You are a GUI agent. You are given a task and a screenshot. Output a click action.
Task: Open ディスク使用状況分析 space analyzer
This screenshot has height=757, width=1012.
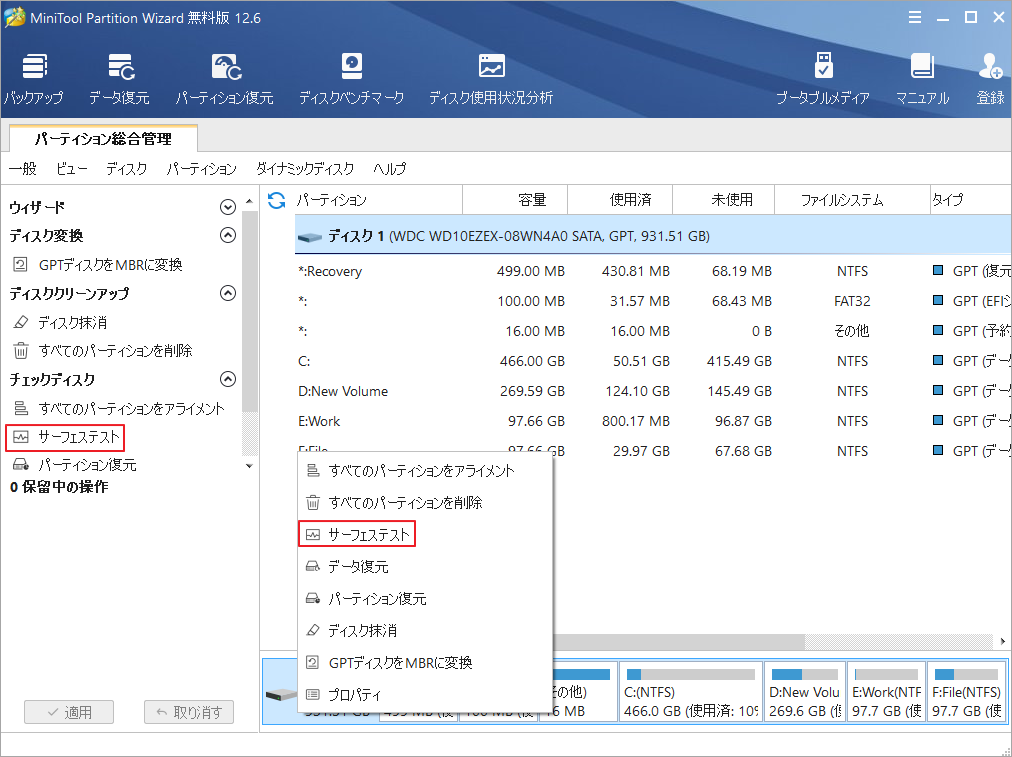point(491,79)
